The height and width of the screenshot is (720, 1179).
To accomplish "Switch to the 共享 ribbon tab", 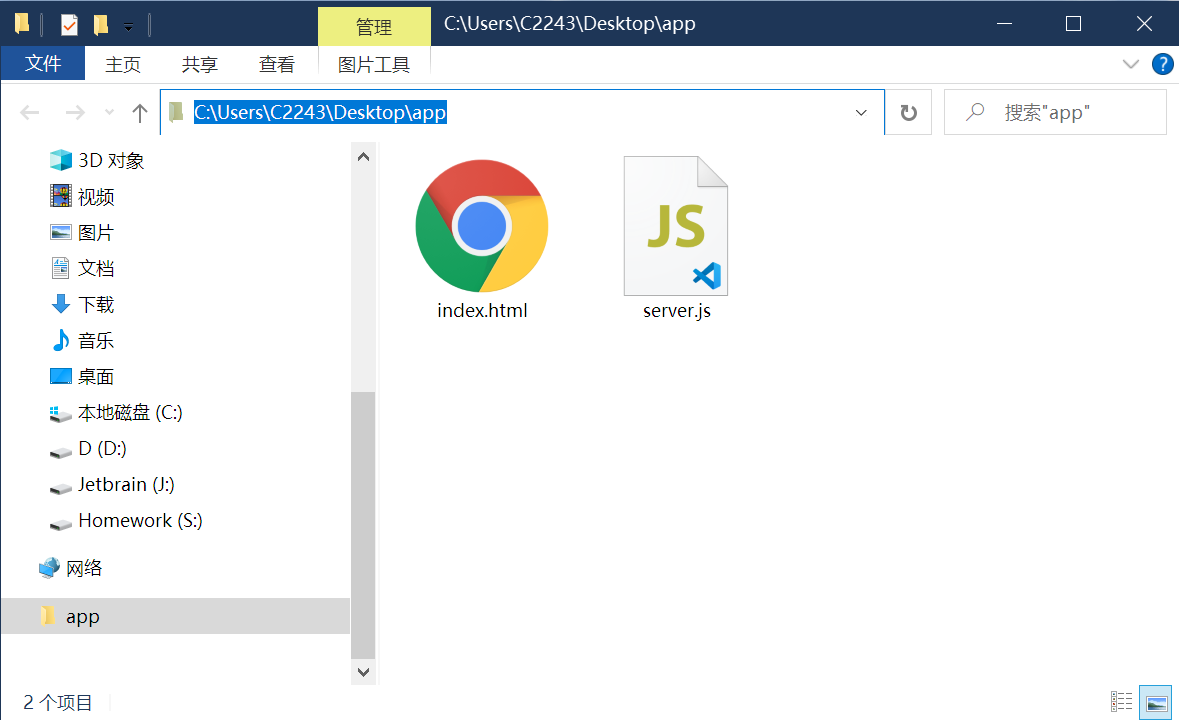I will click(x=199, y=65).
